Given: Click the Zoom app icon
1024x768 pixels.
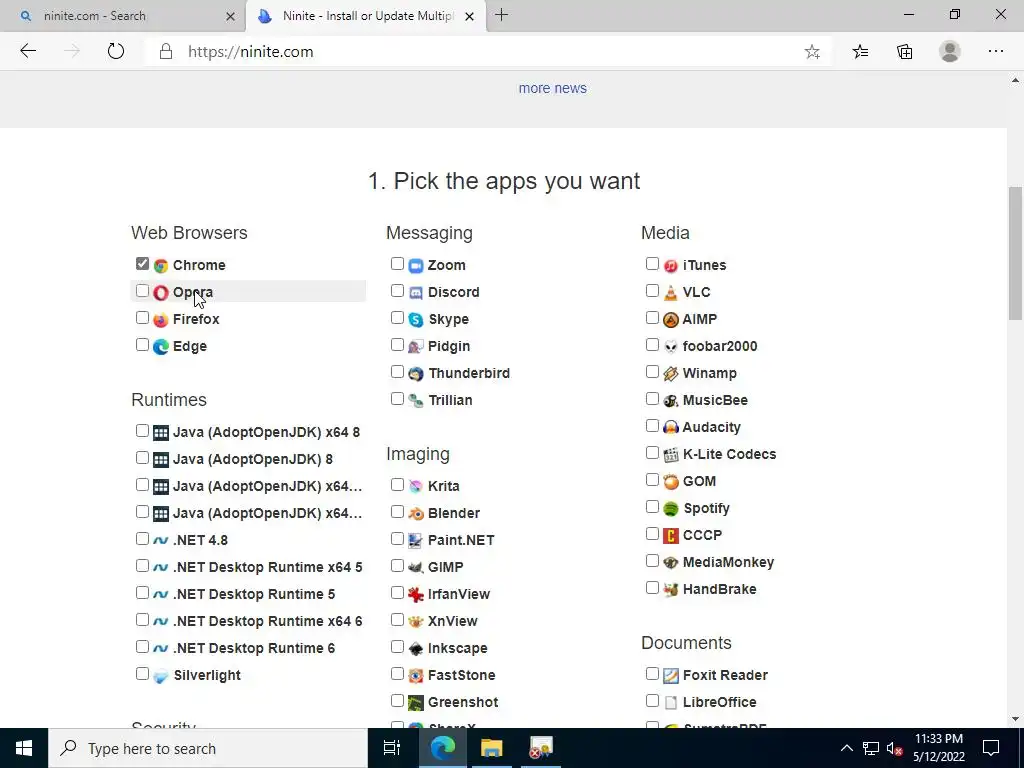Looking at the screenshot, I should (x=416, y=266).
